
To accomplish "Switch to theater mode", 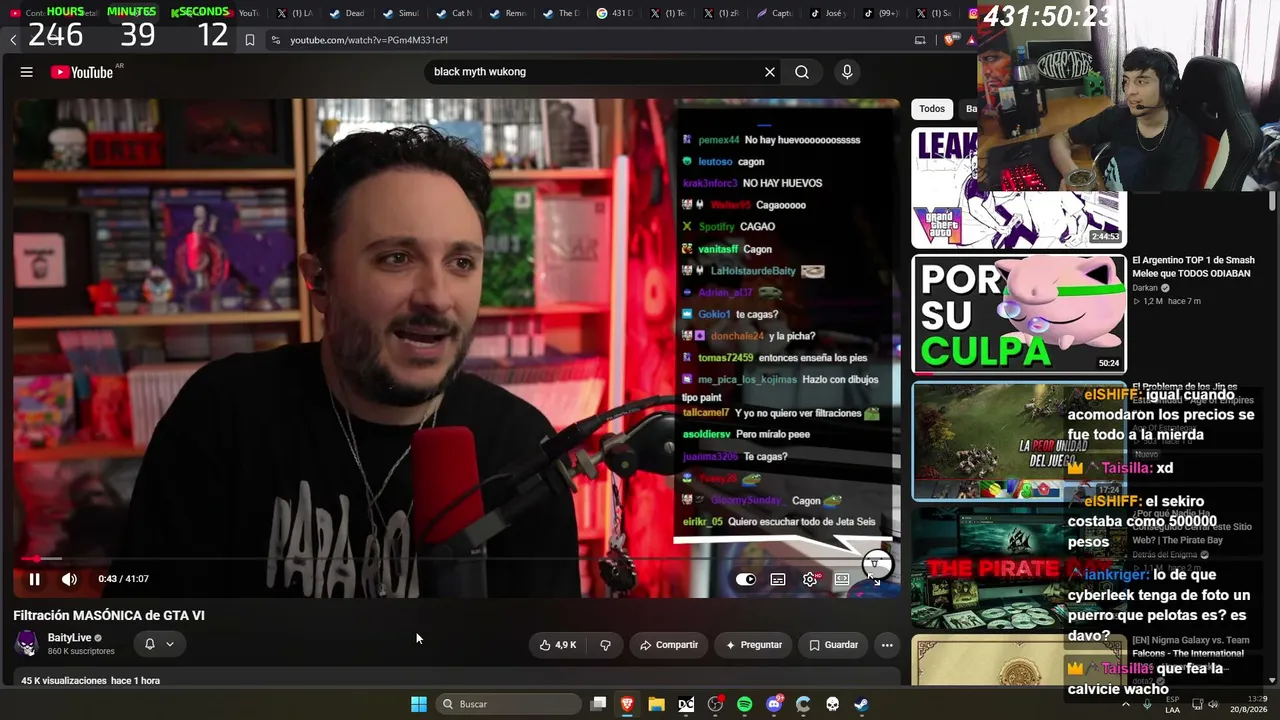I will click(x=842, y=579).
